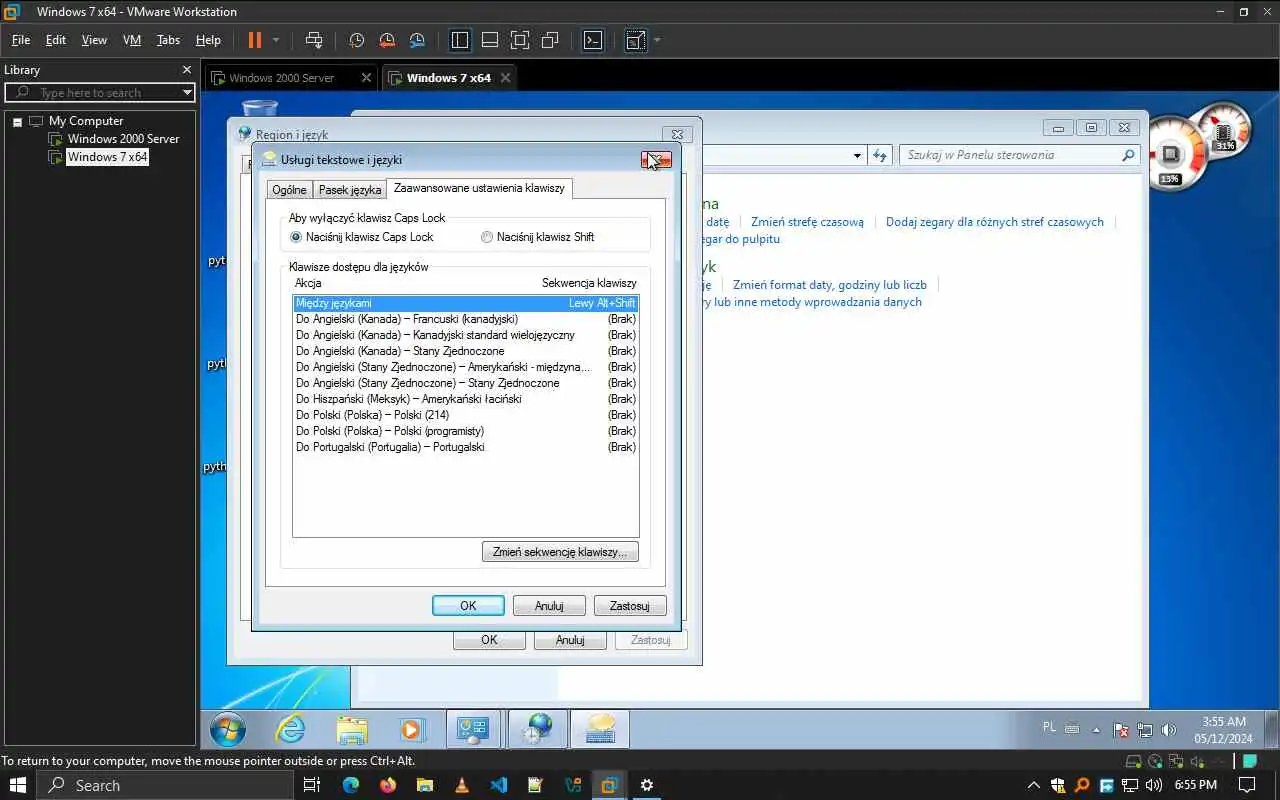This screenshot has width=1280, height=800.
Task: Click Zastosuj in Usługi tekstowe i języki dialog
Action: point(630,606)
